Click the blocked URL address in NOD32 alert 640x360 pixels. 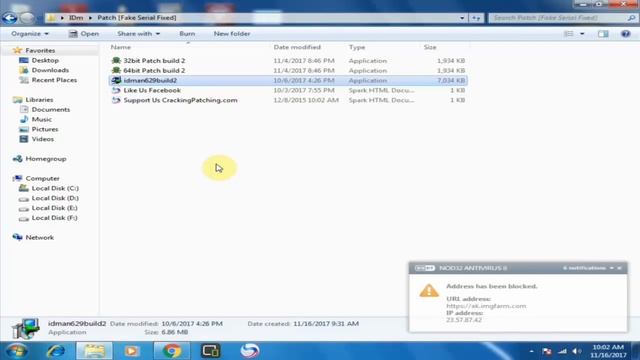486,306
